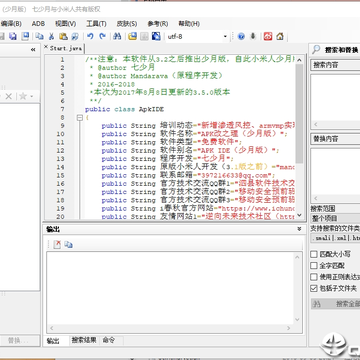
Task: Open the 皮肤(S) menu
Action: coord(127,24)
